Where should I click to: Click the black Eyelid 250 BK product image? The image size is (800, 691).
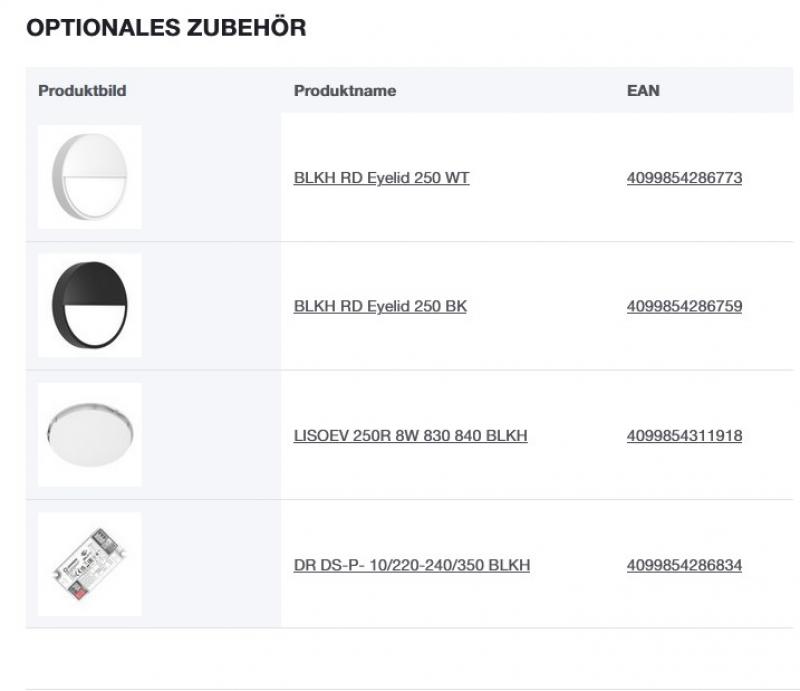coord(90,305)
